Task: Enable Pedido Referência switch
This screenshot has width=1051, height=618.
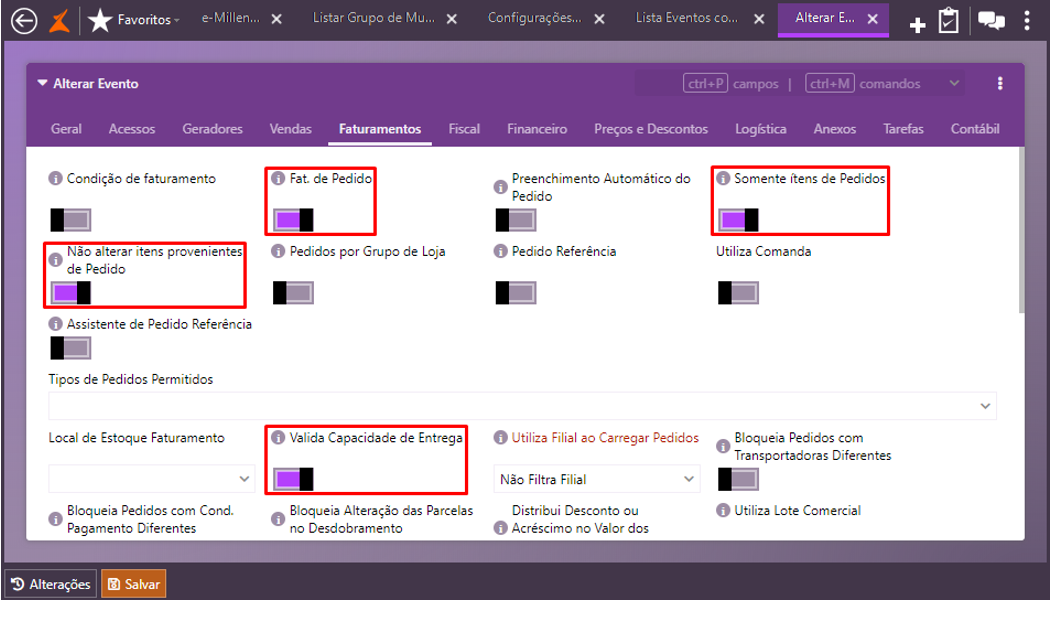Action: [515, 293]
